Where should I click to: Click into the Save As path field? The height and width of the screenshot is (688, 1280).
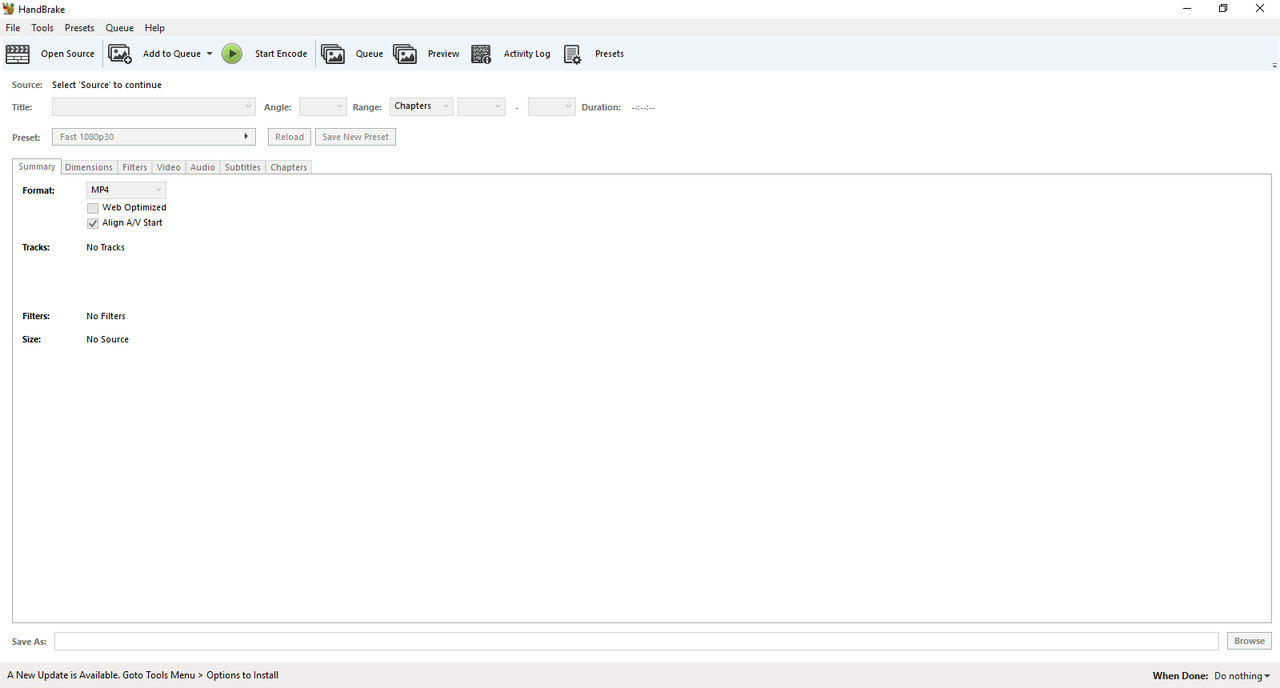pos(636,641)
